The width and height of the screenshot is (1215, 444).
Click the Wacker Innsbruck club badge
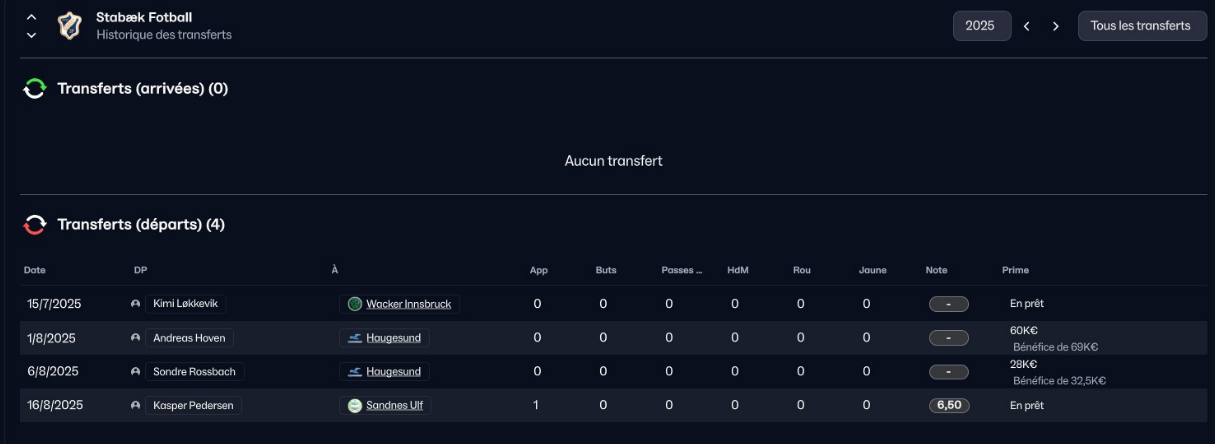[355, 304]
